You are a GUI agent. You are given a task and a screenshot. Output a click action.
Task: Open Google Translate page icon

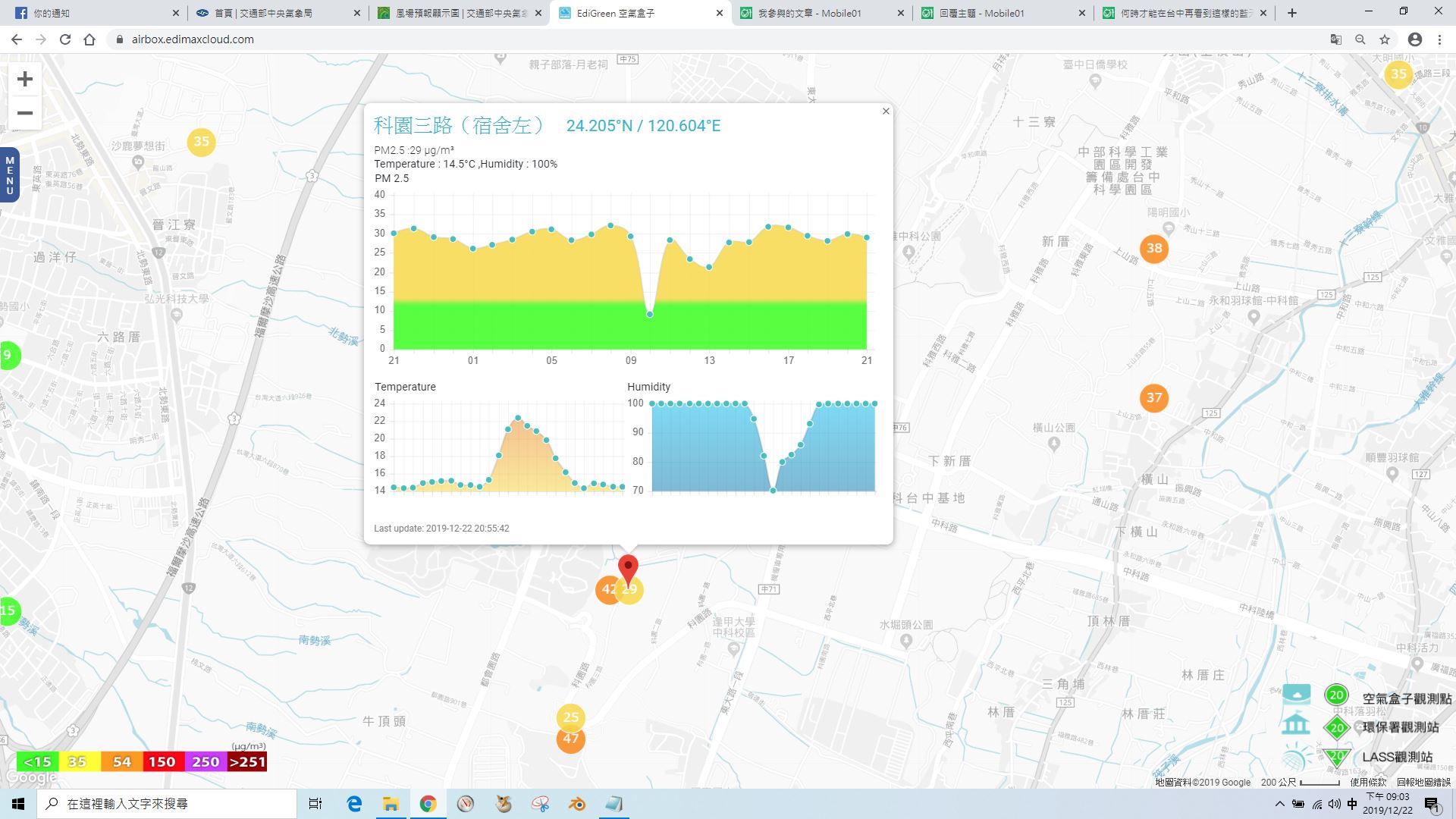(x=1336, y=39)
